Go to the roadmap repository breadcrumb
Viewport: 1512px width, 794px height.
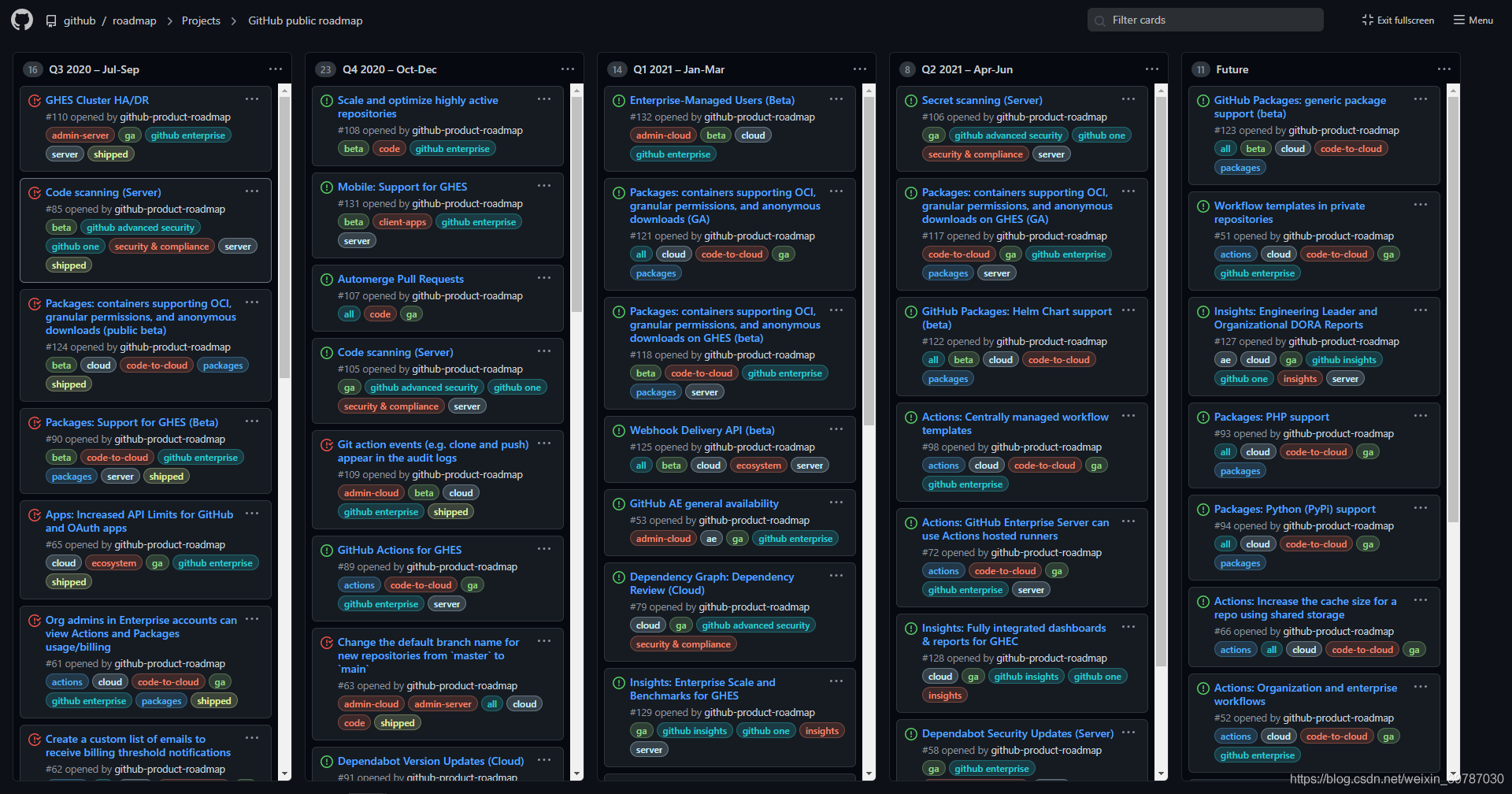click(x=135, y=20)
